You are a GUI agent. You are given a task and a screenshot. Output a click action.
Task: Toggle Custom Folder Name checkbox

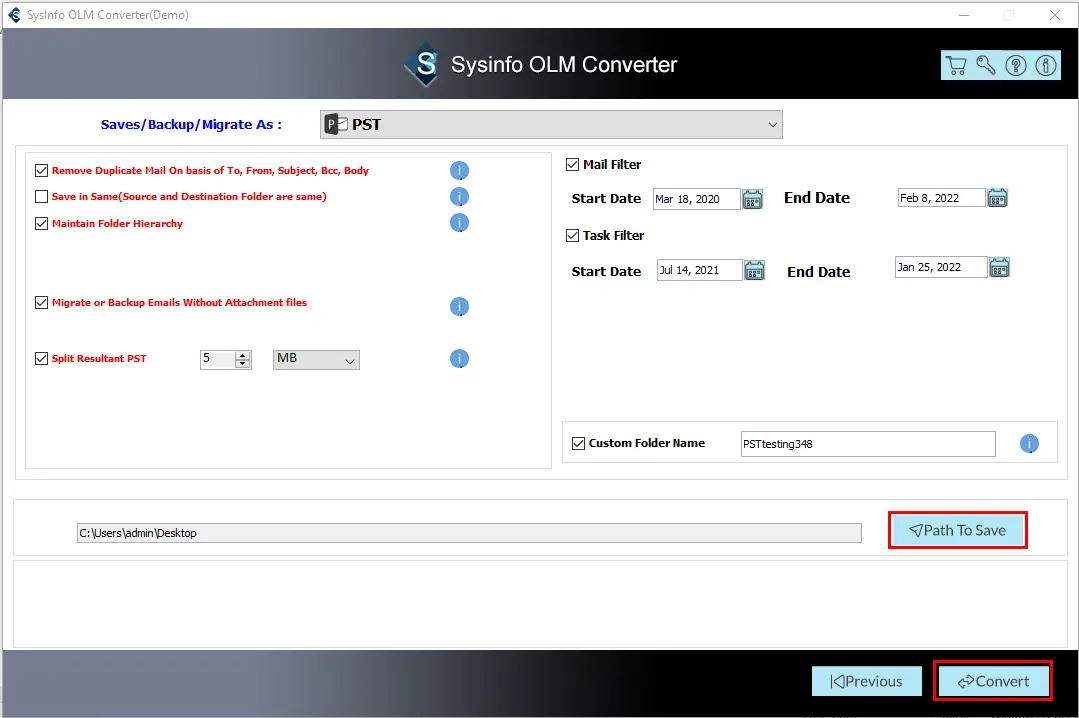(579, 443)
